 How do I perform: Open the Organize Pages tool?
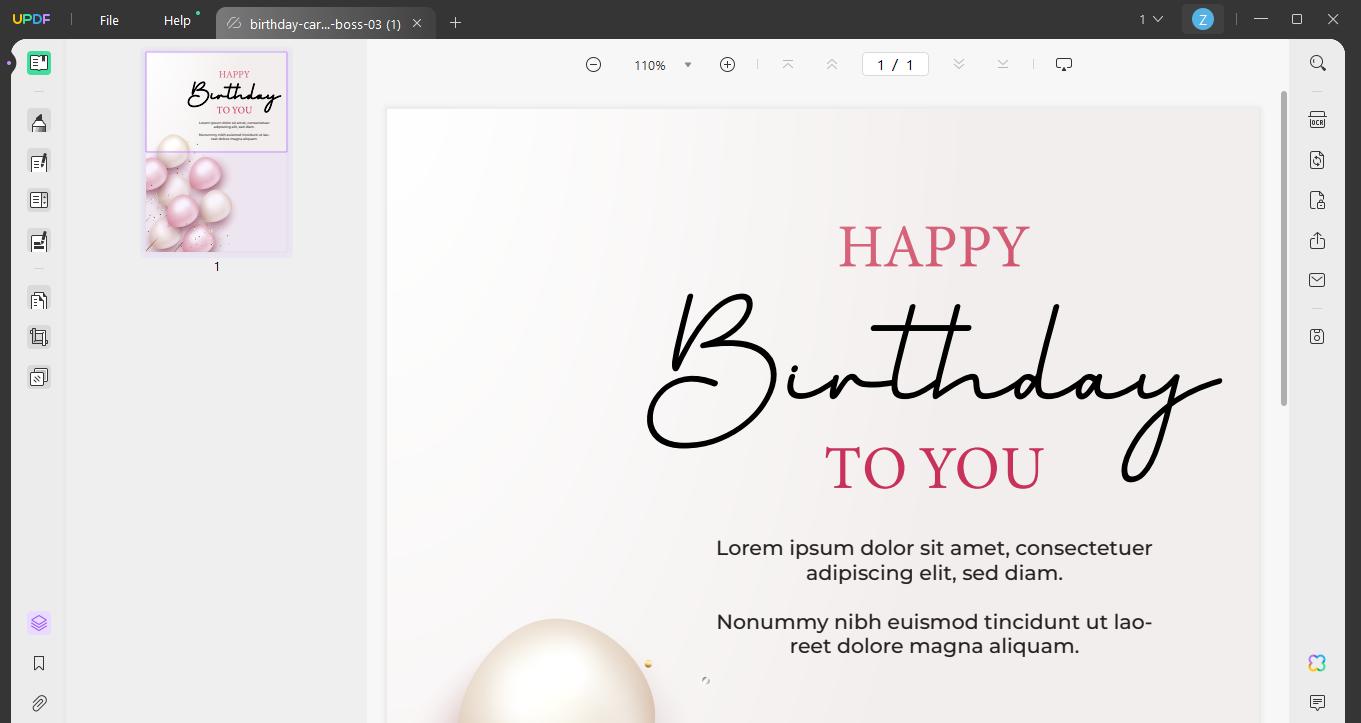[x=39, y=200]
